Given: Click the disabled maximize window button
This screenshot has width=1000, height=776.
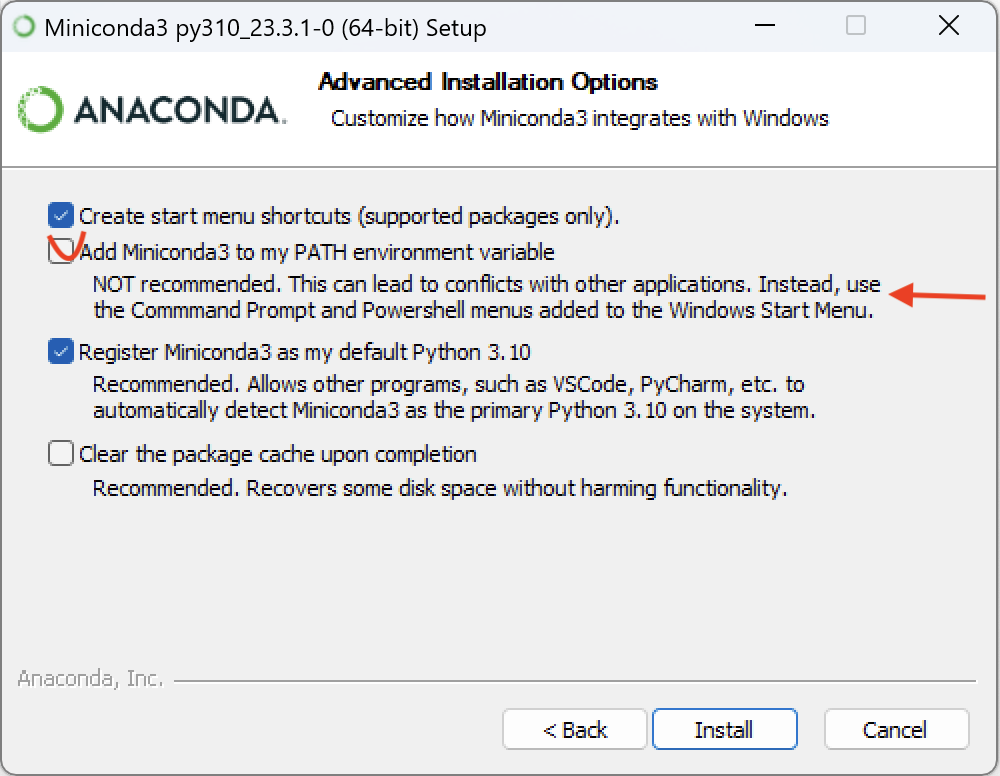Looking at the screenshot, I should tap(856, 27).
